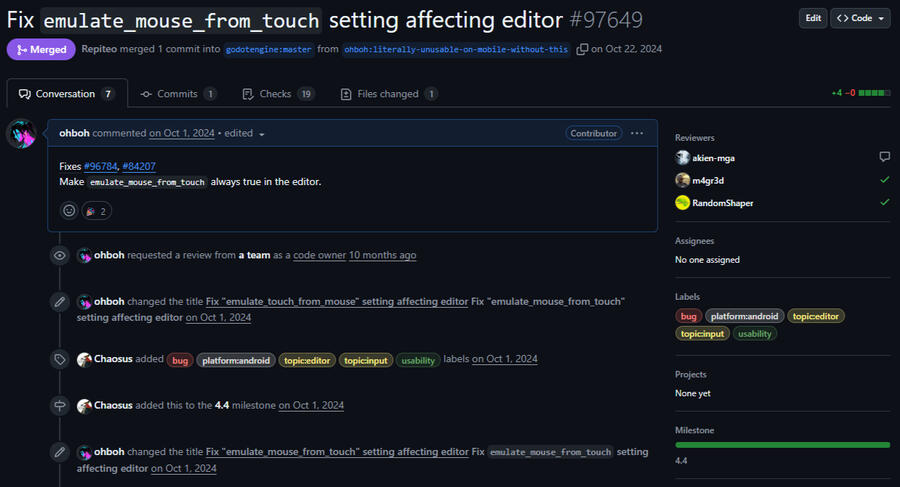Click akien-mga reviewer avatar
900x487 pixels.
click(x=683, y=157)
